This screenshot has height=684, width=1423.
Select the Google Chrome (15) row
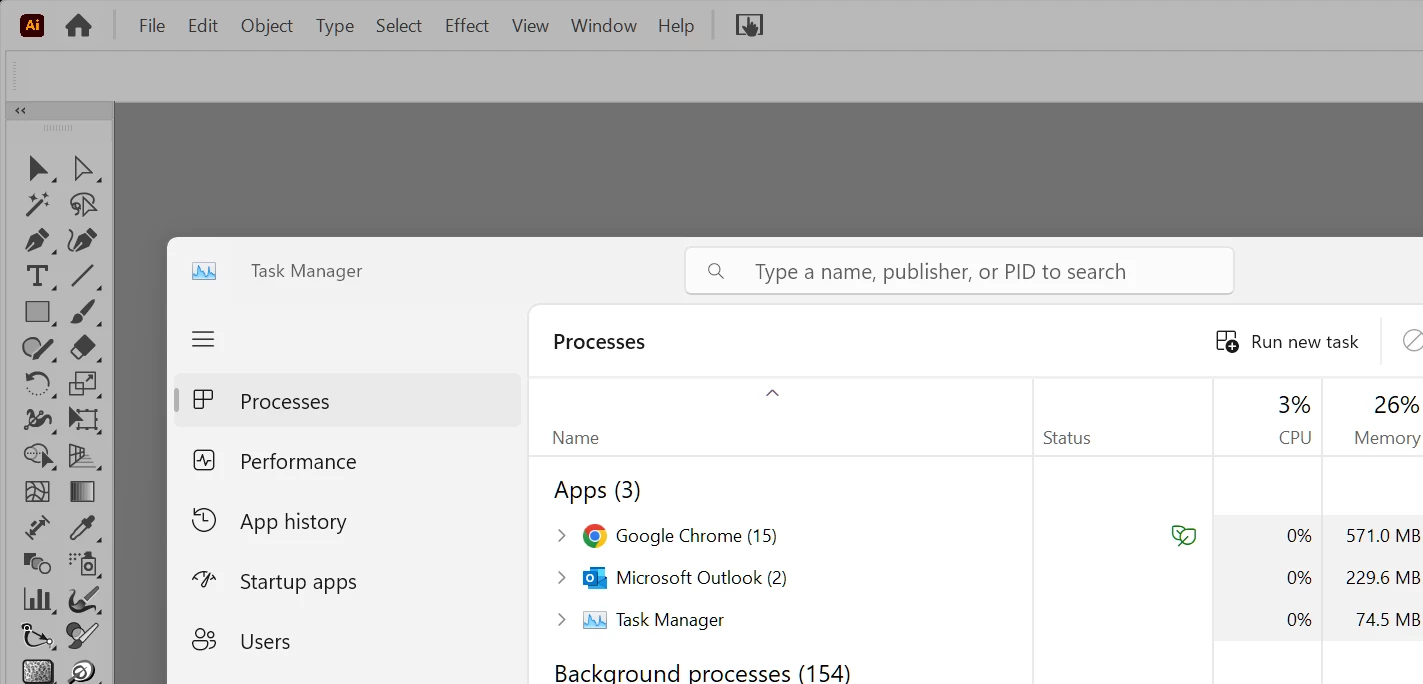[976, 536]
